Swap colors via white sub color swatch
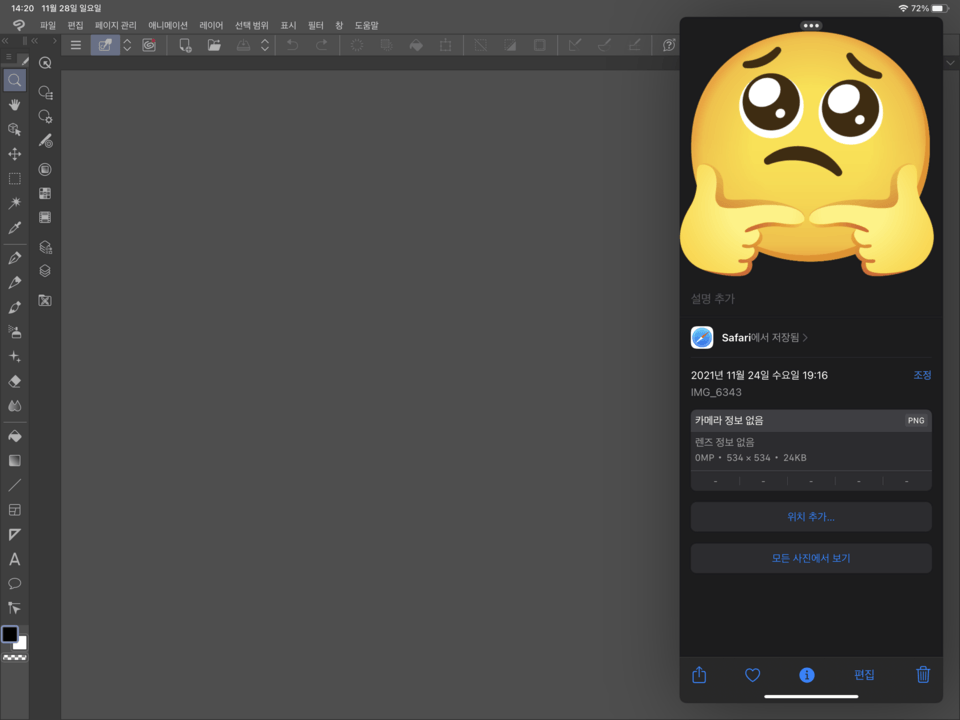This screenshot has height=720, width=960. pyautogui.click(x=21, y=643)
